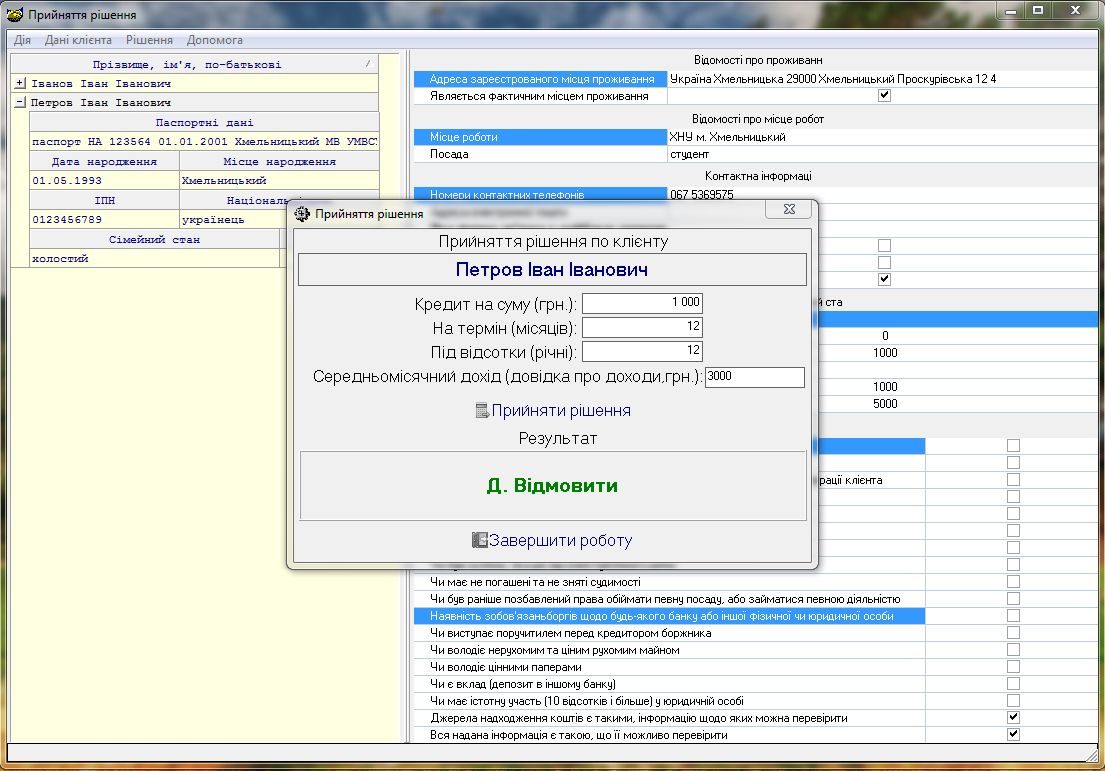The width and height of the screenshot is (1105, 771).
Task: Enable Чи володіє цінними паперами checkbox
Action: pyautogui.click(x=1013, y=666)
